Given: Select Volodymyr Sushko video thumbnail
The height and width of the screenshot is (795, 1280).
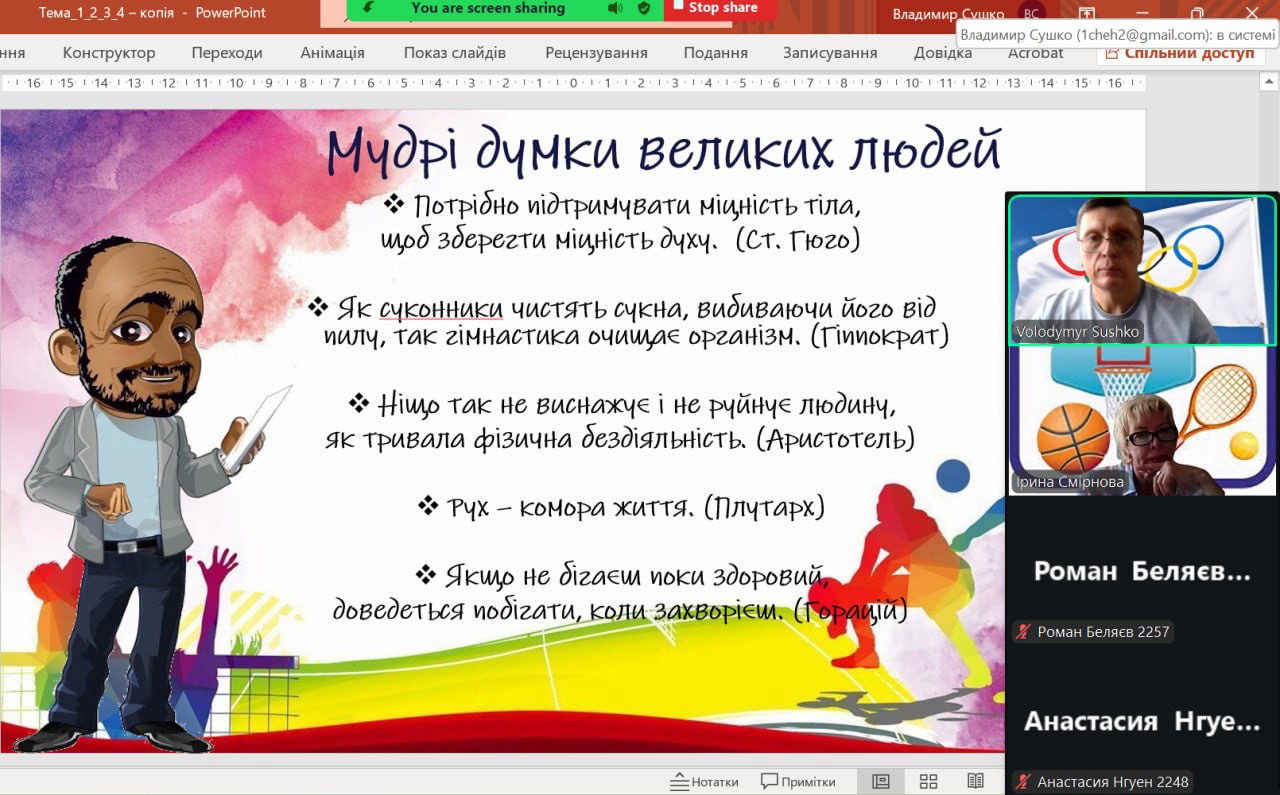Looking at the screenshot, I should point(1141,270).
